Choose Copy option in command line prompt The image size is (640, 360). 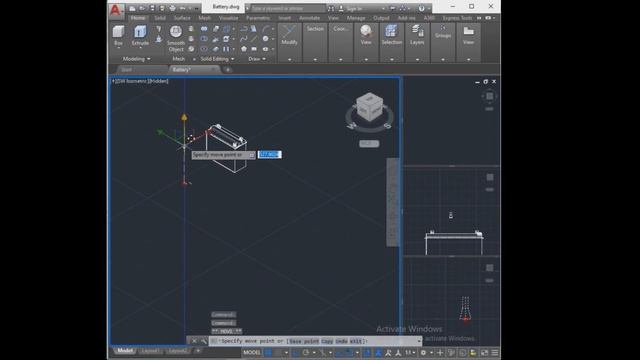click(327, 341)
